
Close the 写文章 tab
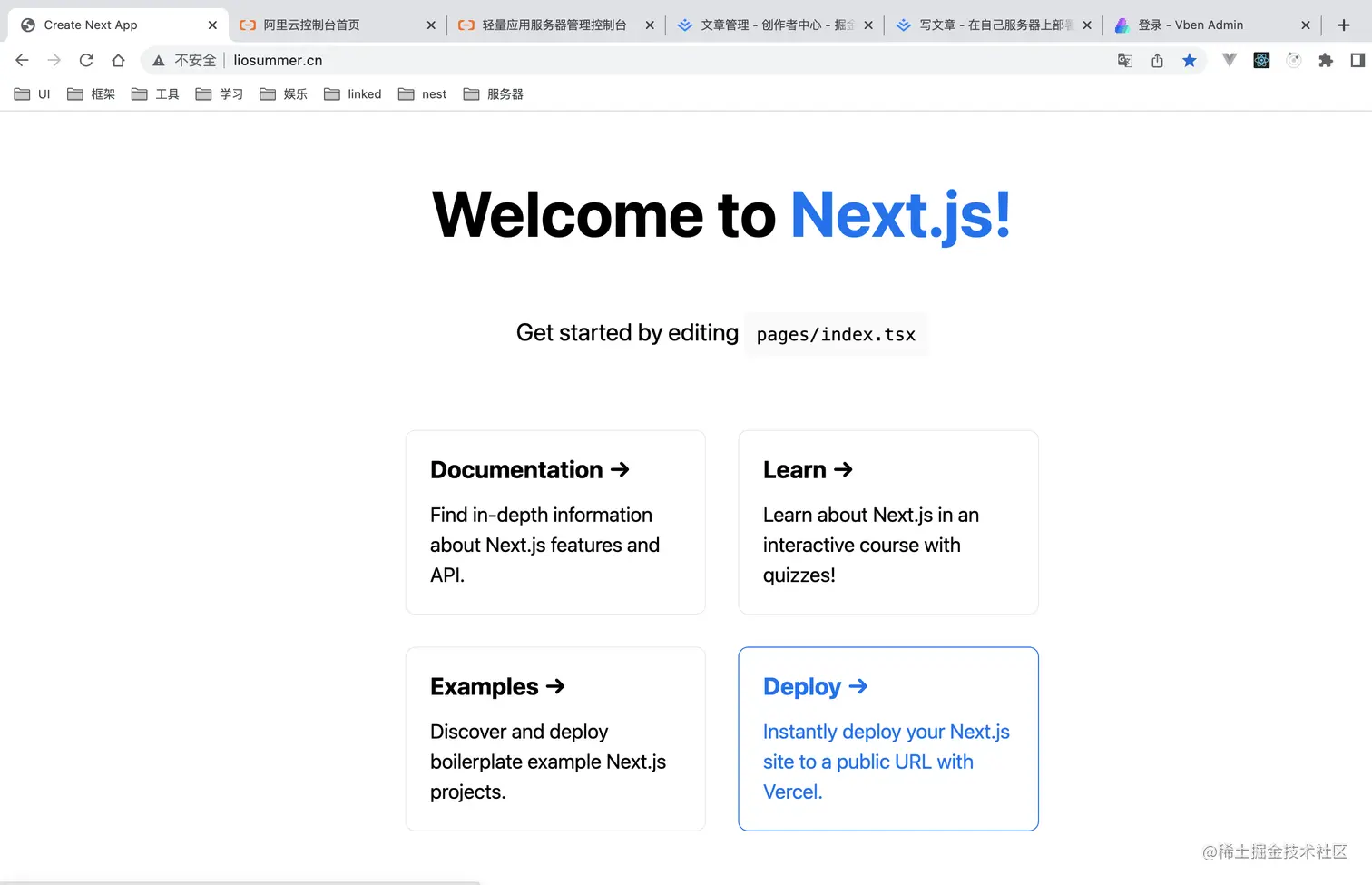tap(1087, 25)
